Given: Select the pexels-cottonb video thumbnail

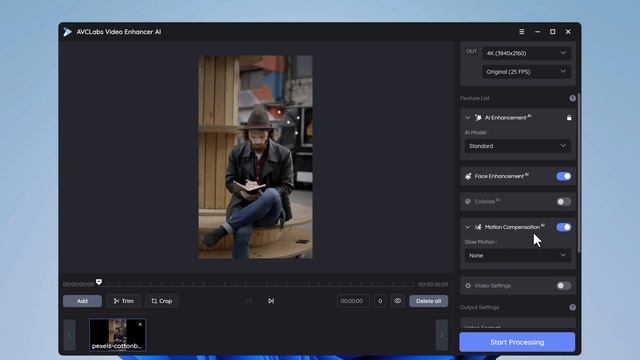Looking at the screenshot, I should click(x=118, y=335).
